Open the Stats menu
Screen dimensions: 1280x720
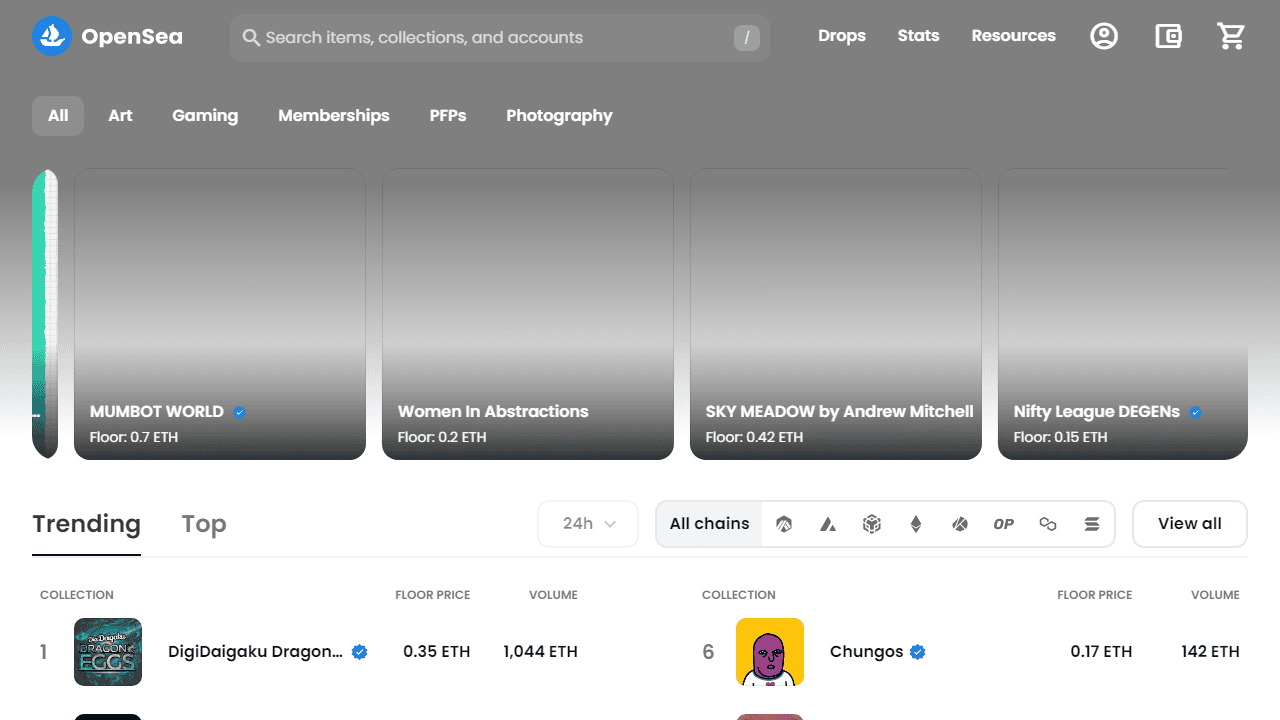pos(918,36)
